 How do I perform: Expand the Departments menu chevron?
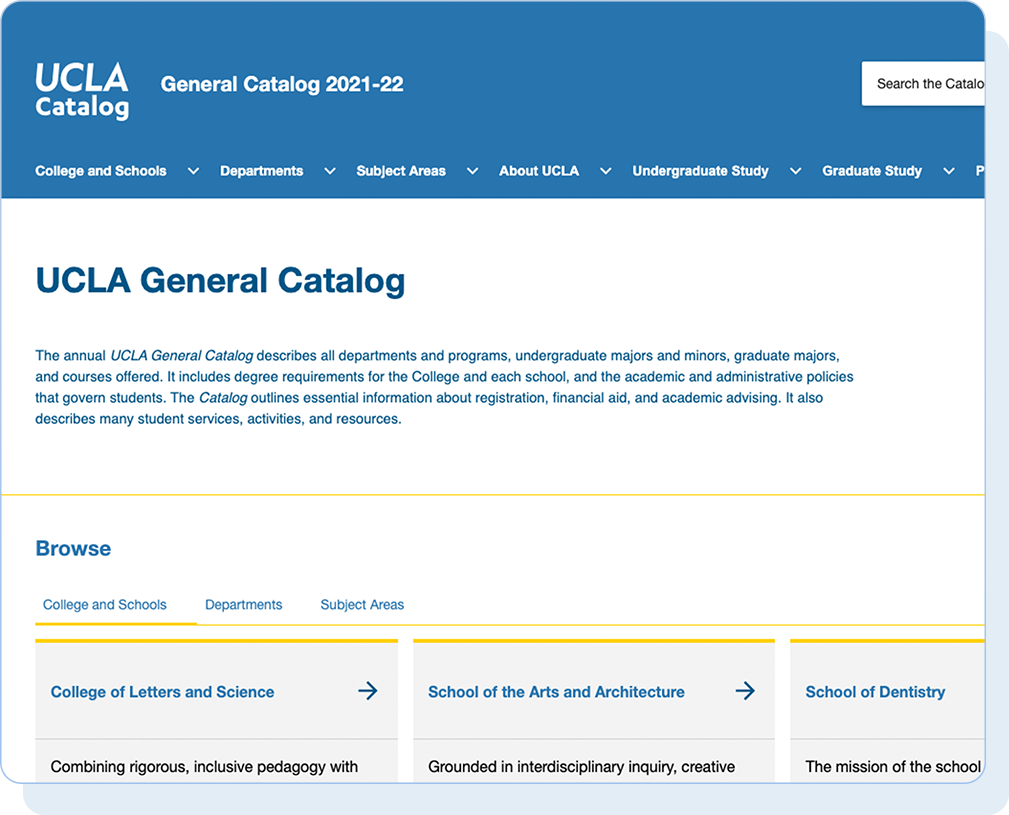(x=330, y=171)
